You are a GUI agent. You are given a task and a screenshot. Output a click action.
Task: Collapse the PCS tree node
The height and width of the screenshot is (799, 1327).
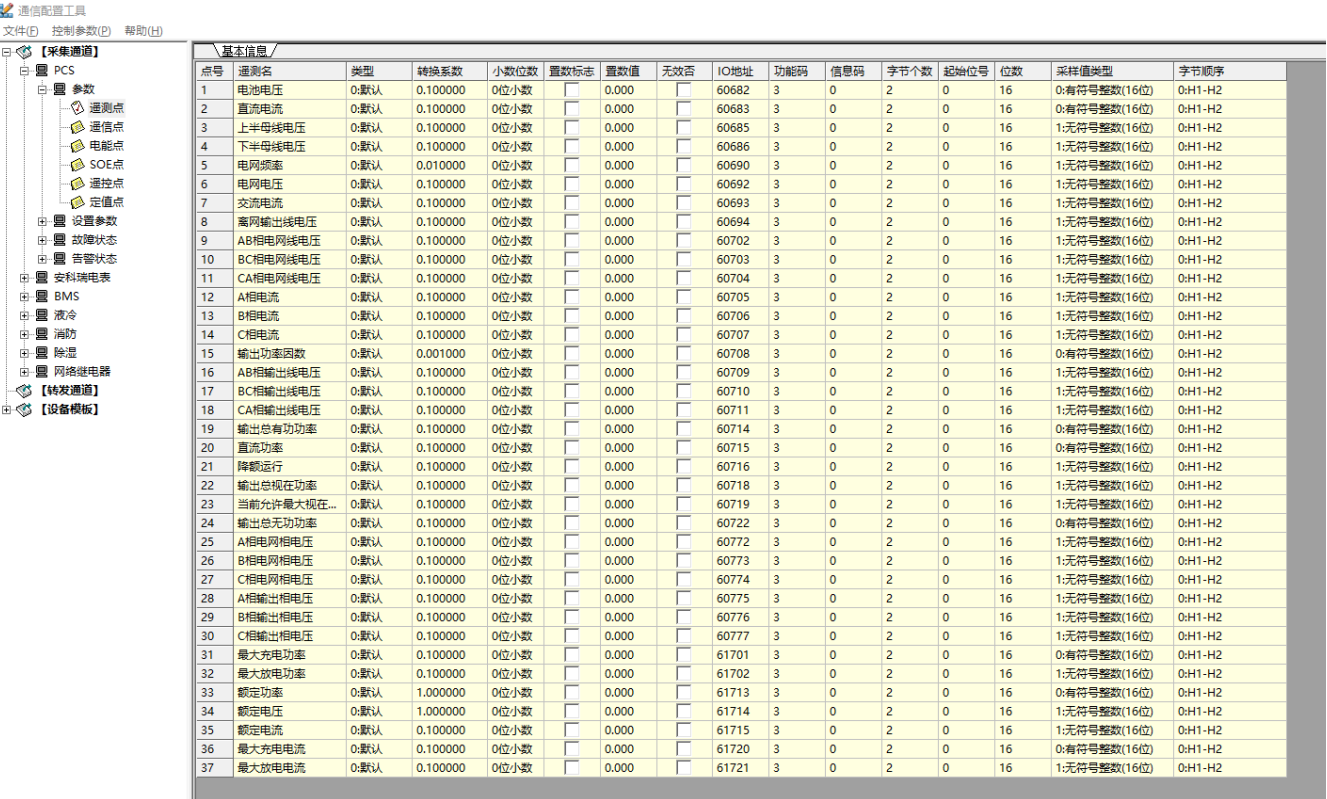click(24, 71)
